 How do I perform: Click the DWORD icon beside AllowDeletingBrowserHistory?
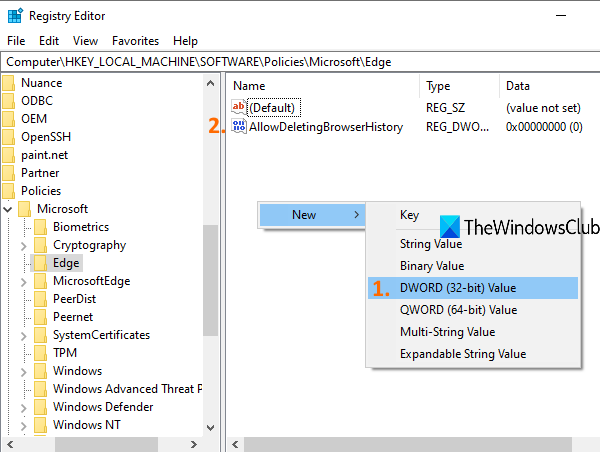pos(239,126)
